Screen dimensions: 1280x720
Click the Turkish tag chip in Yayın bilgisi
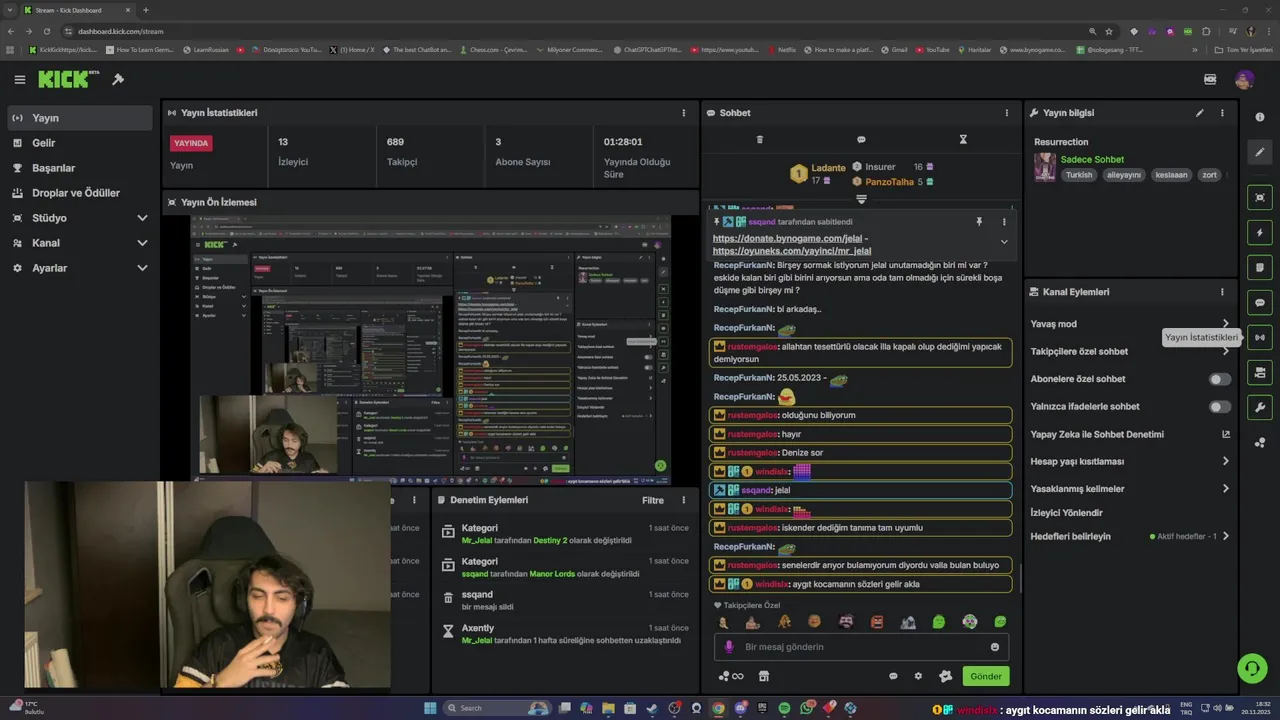pyautogui.click(x=1079, y=175)
